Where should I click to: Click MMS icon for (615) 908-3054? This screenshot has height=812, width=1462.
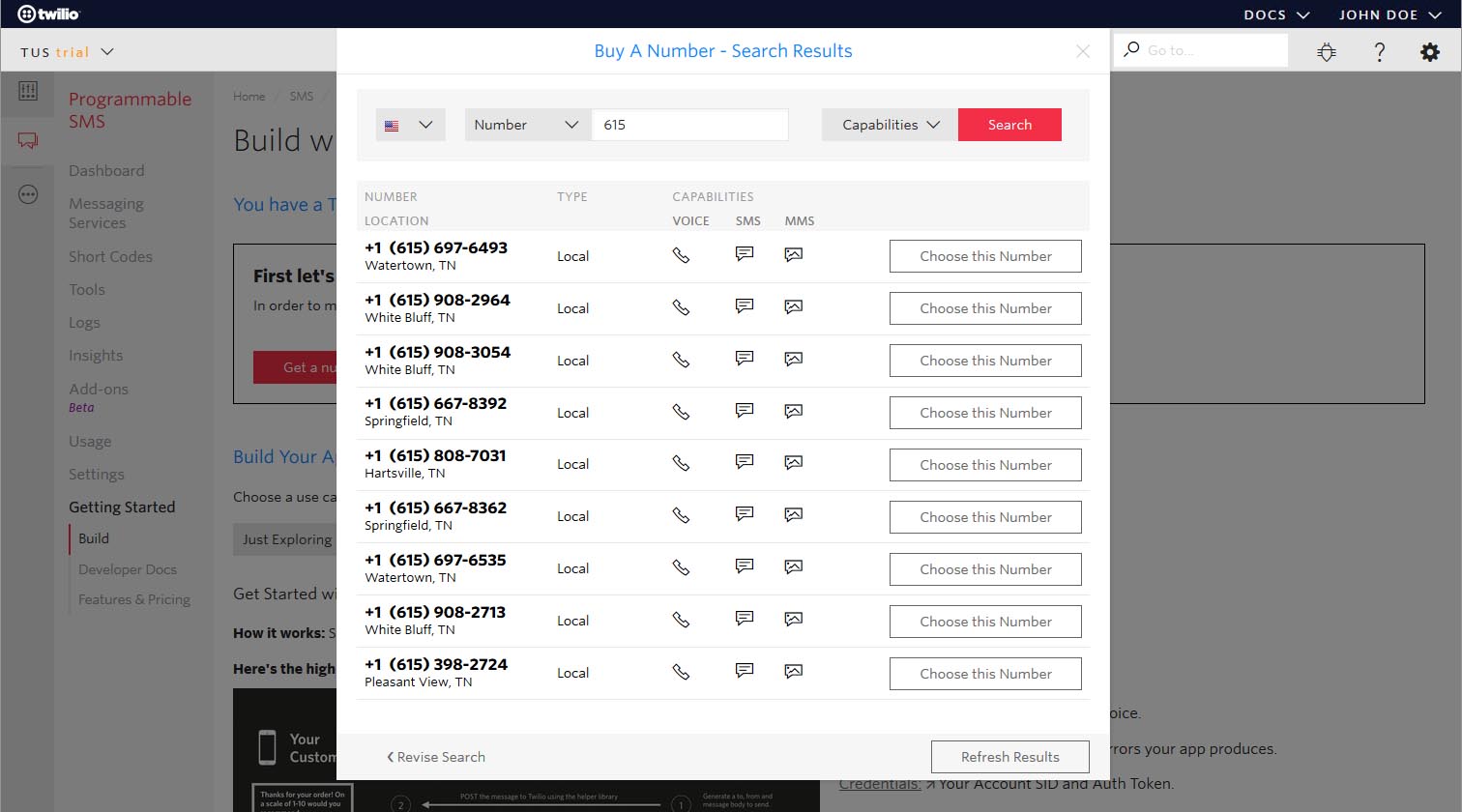(794, 359)
